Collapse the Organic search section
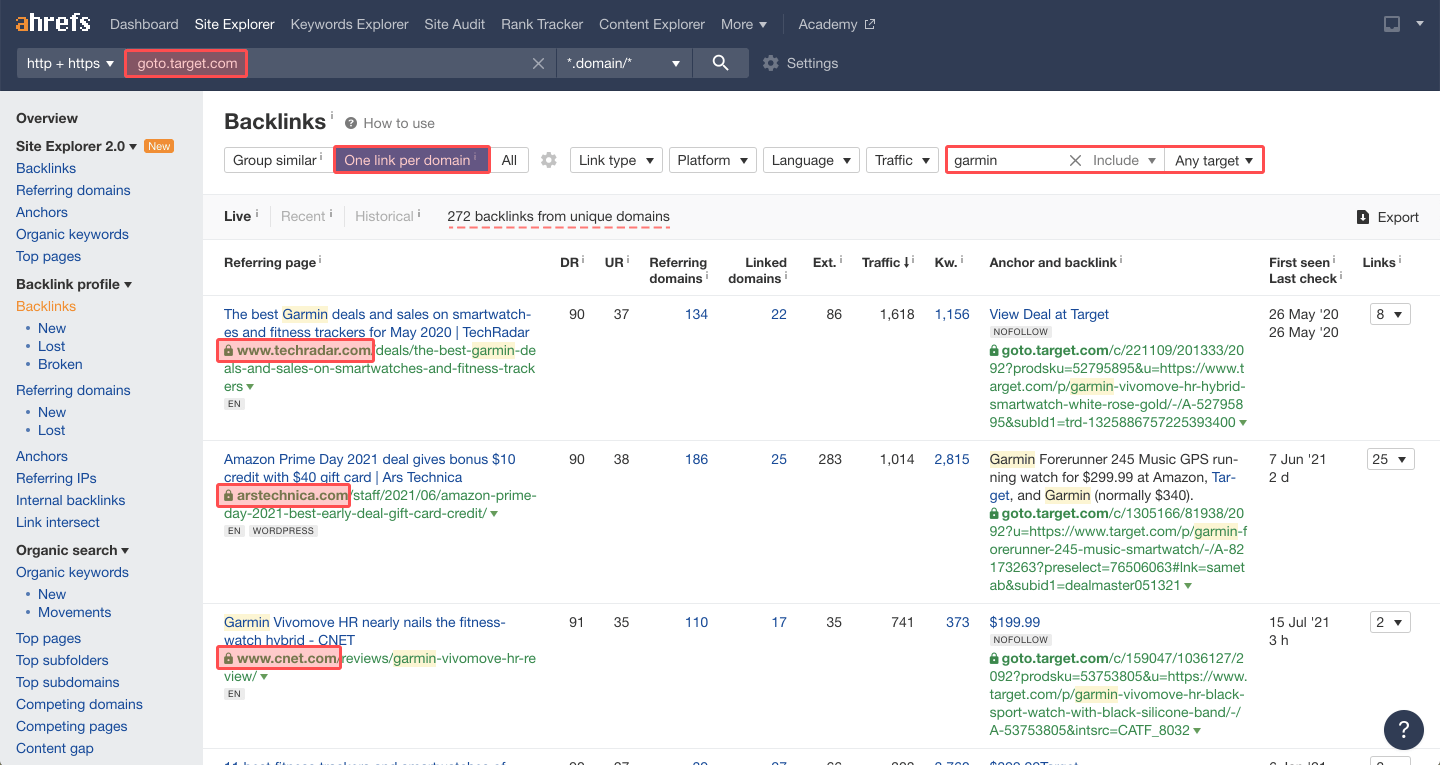Viewport: 1440px width, 765px height. coord(73,550)
